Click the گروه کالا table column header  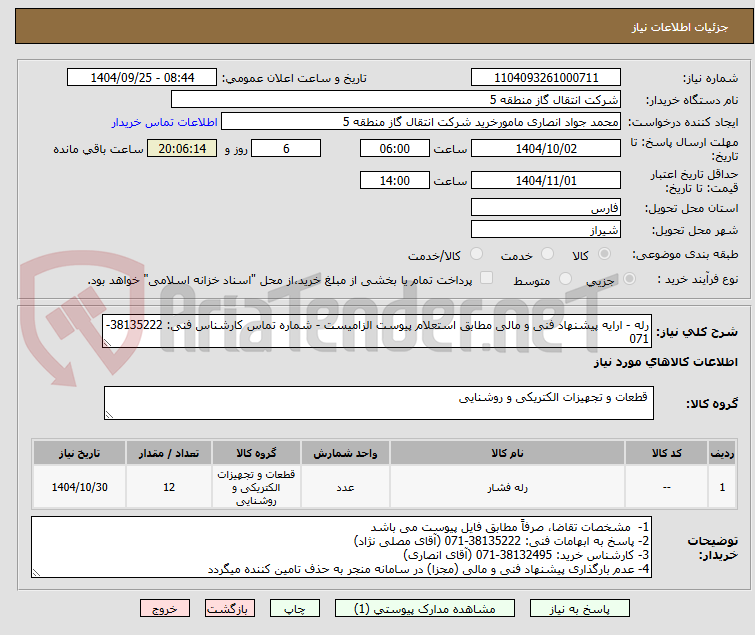256,453
